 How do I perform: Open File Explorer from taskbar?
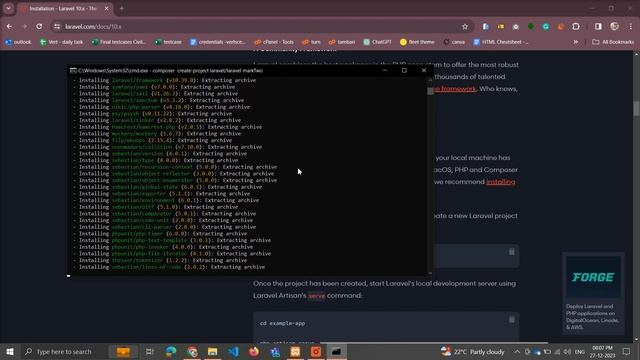(212, 351)
